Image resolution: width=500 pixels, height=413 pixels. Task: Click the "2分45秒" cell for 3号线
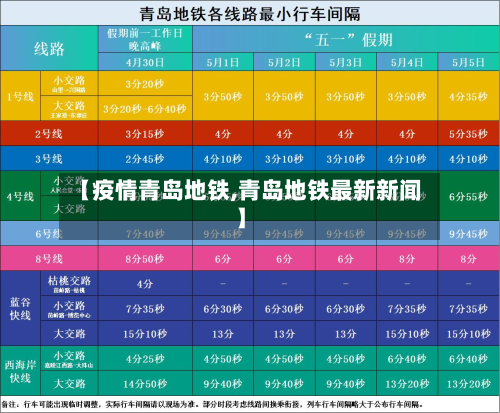145,158
